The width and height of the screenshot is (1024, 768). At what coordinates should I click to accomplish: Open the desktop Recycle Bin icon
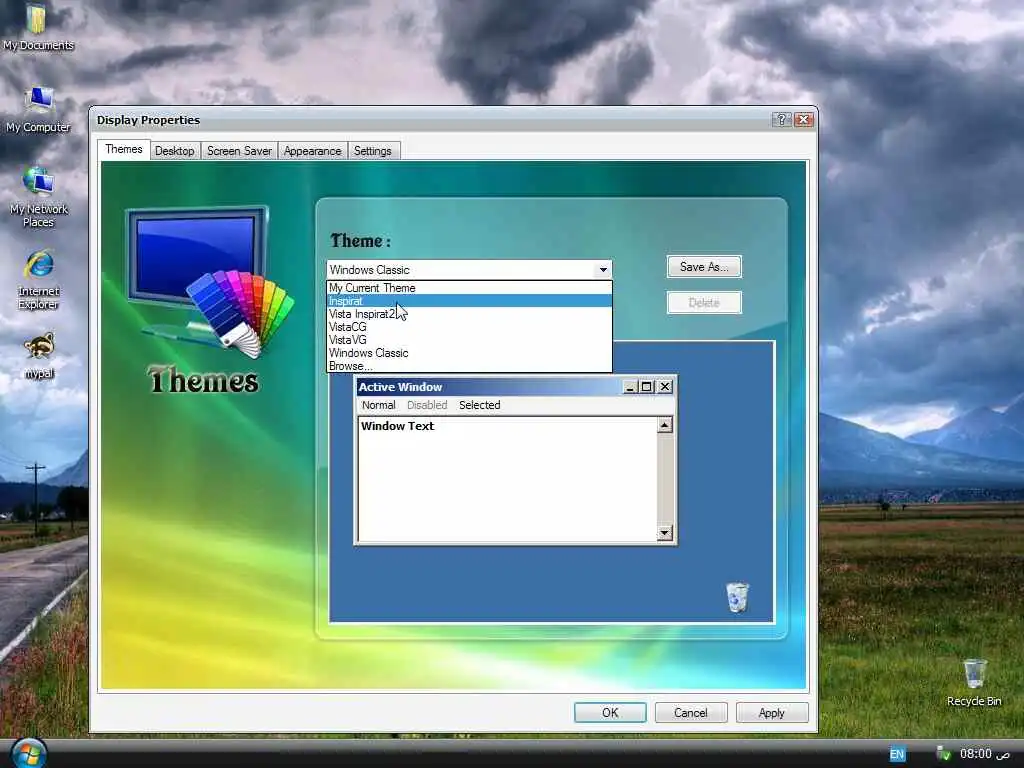[x=974, y=682]
